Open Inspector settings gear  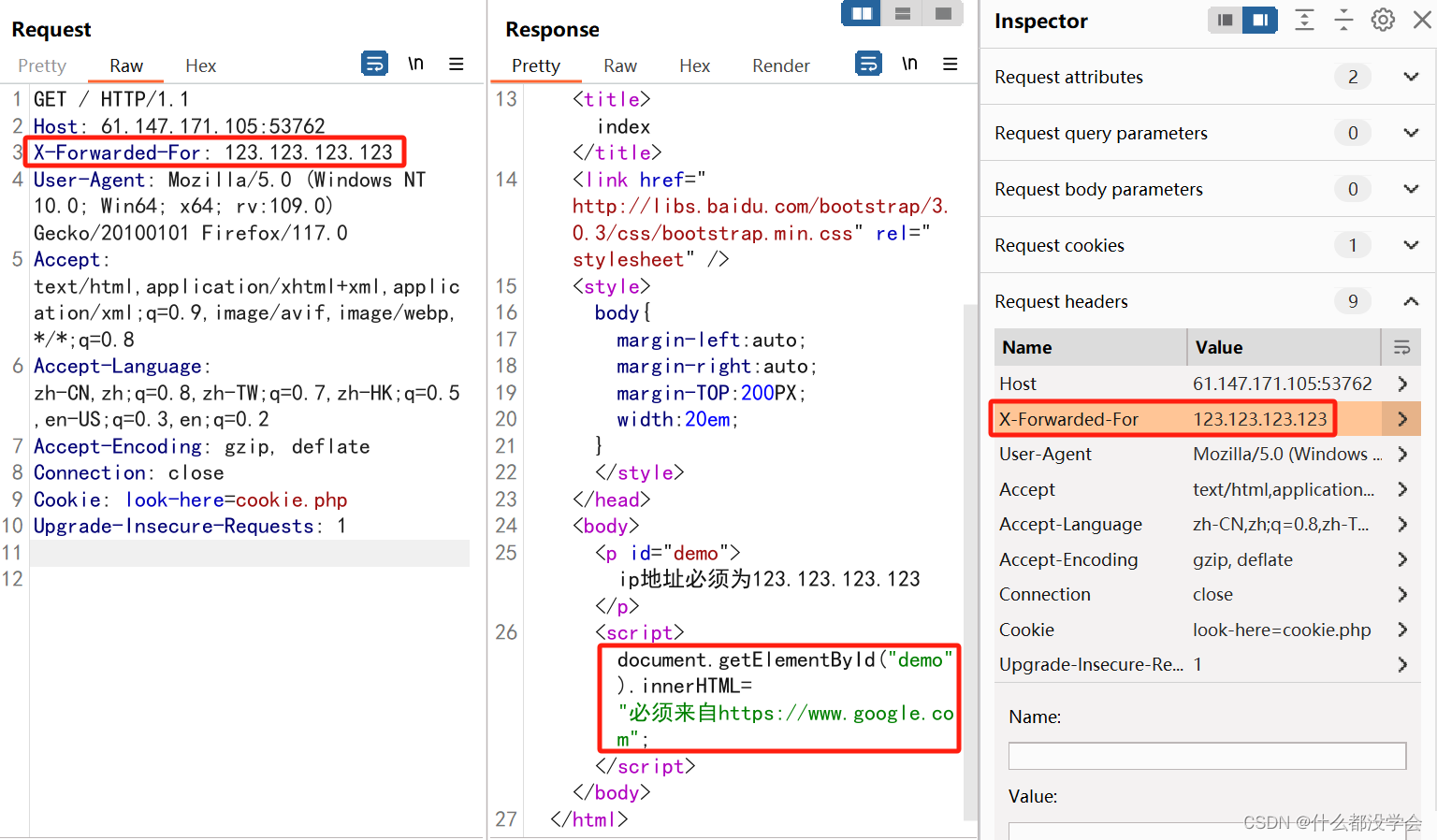[x=1383, y=20]
